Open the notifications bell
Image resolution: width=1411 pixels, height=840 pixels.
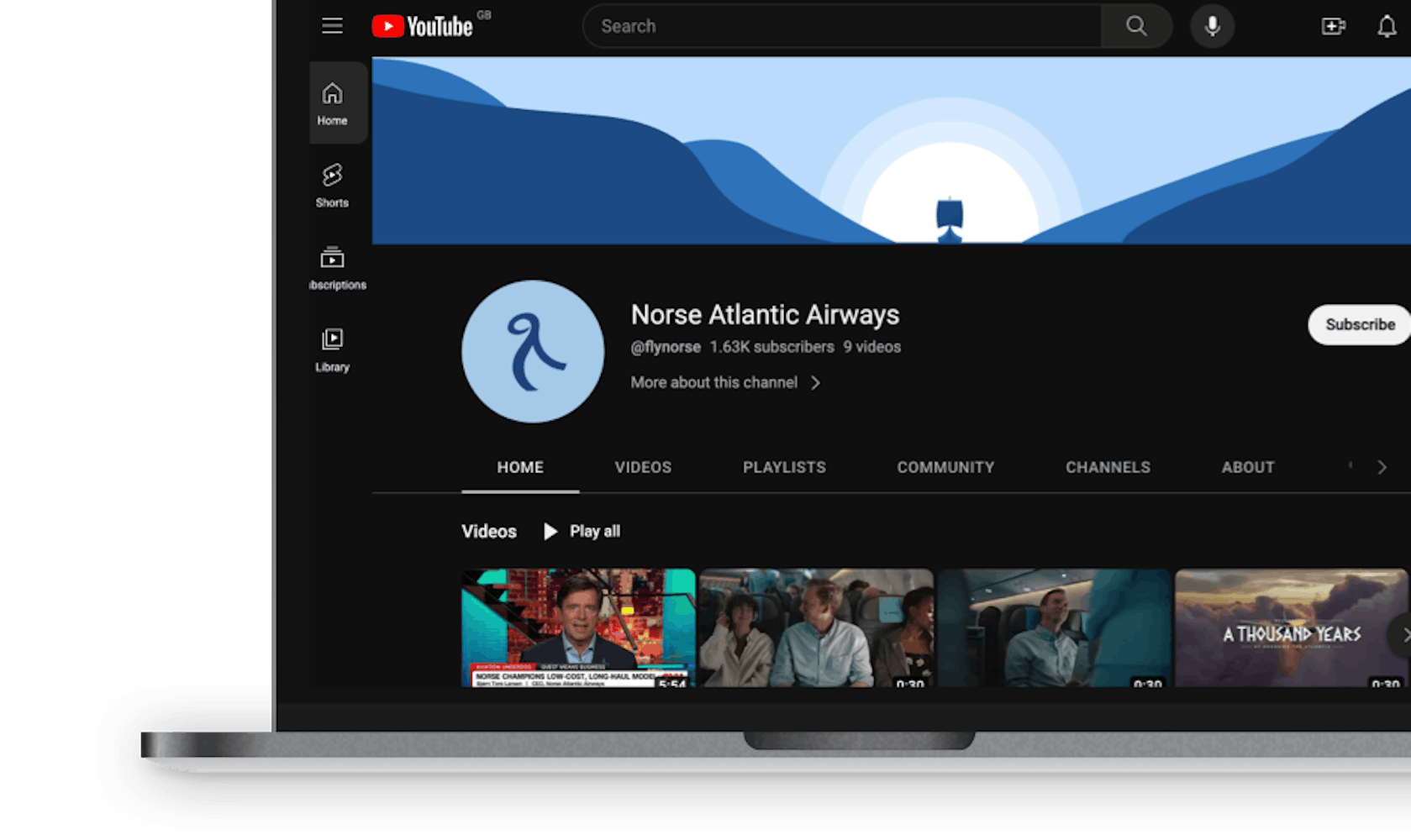[x=1387, y=26]
